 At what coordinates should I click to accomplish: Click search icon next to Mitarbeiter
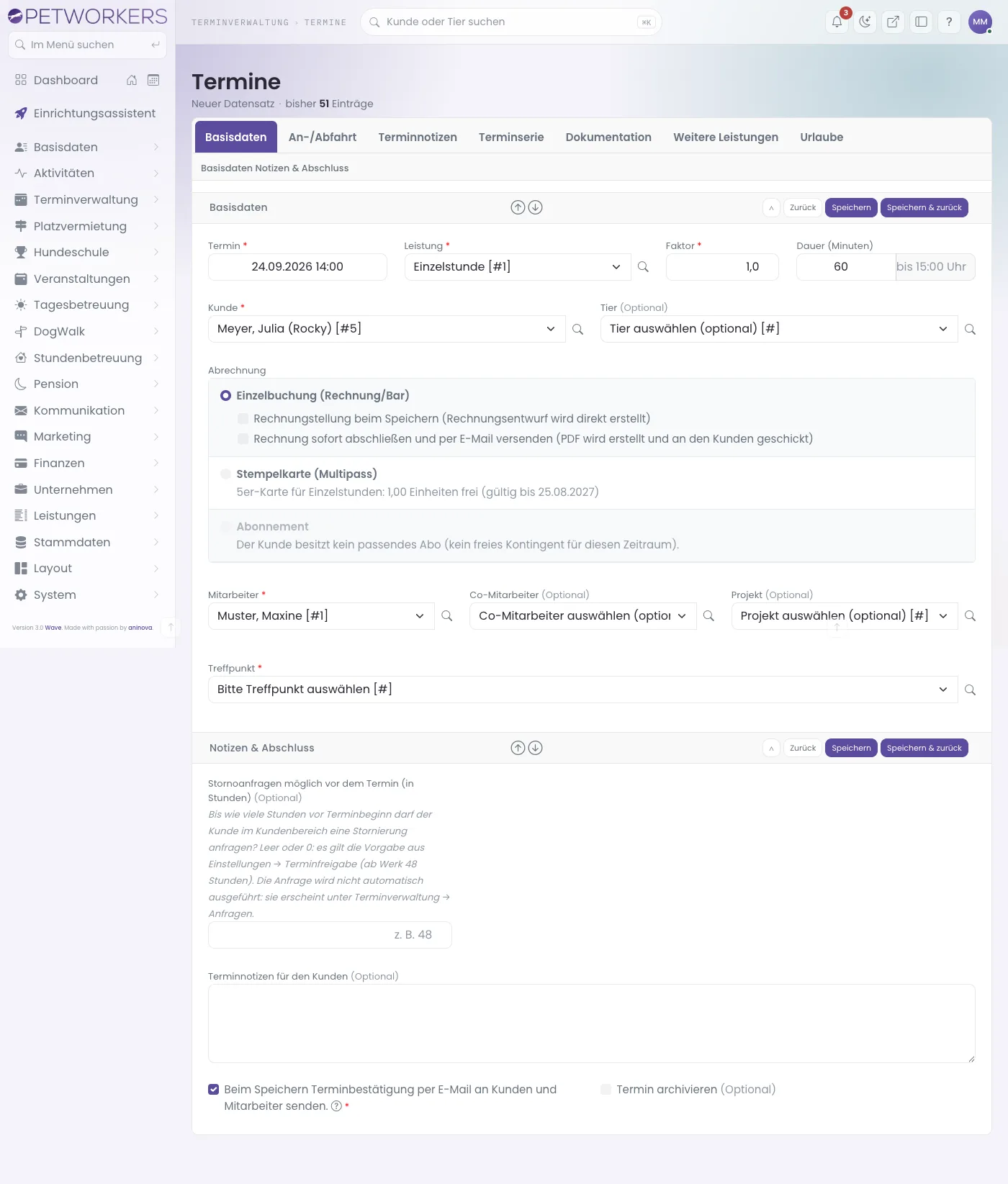pyautogui.click(x=446, y=616)
